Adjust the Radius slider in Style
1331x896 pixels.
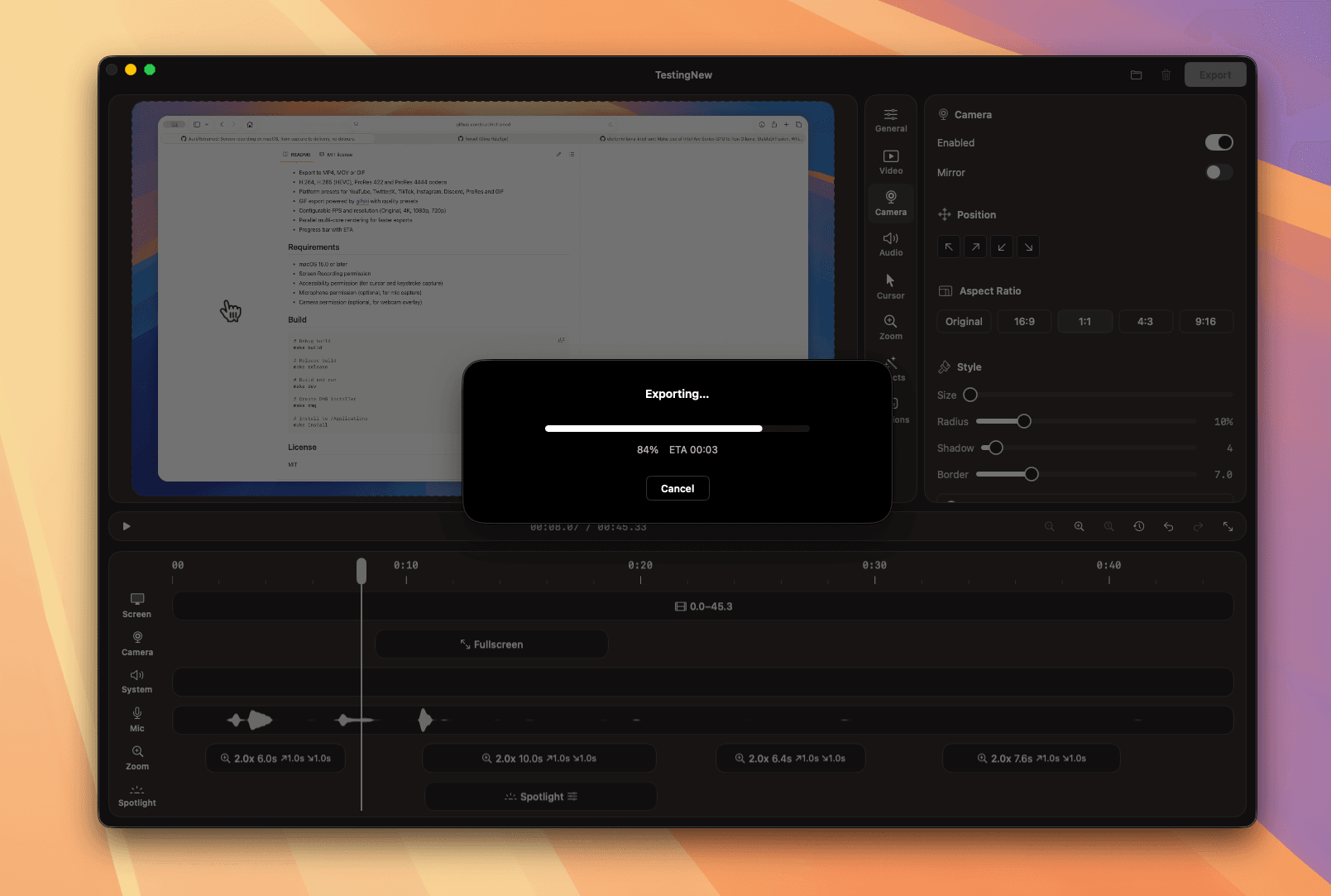click(1025, 421)
